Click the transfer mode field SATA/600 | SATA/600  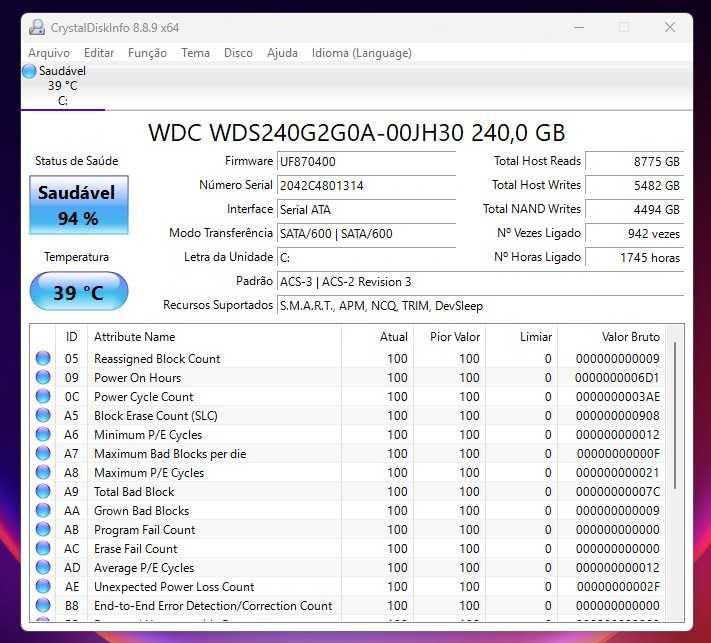point(366,234)
